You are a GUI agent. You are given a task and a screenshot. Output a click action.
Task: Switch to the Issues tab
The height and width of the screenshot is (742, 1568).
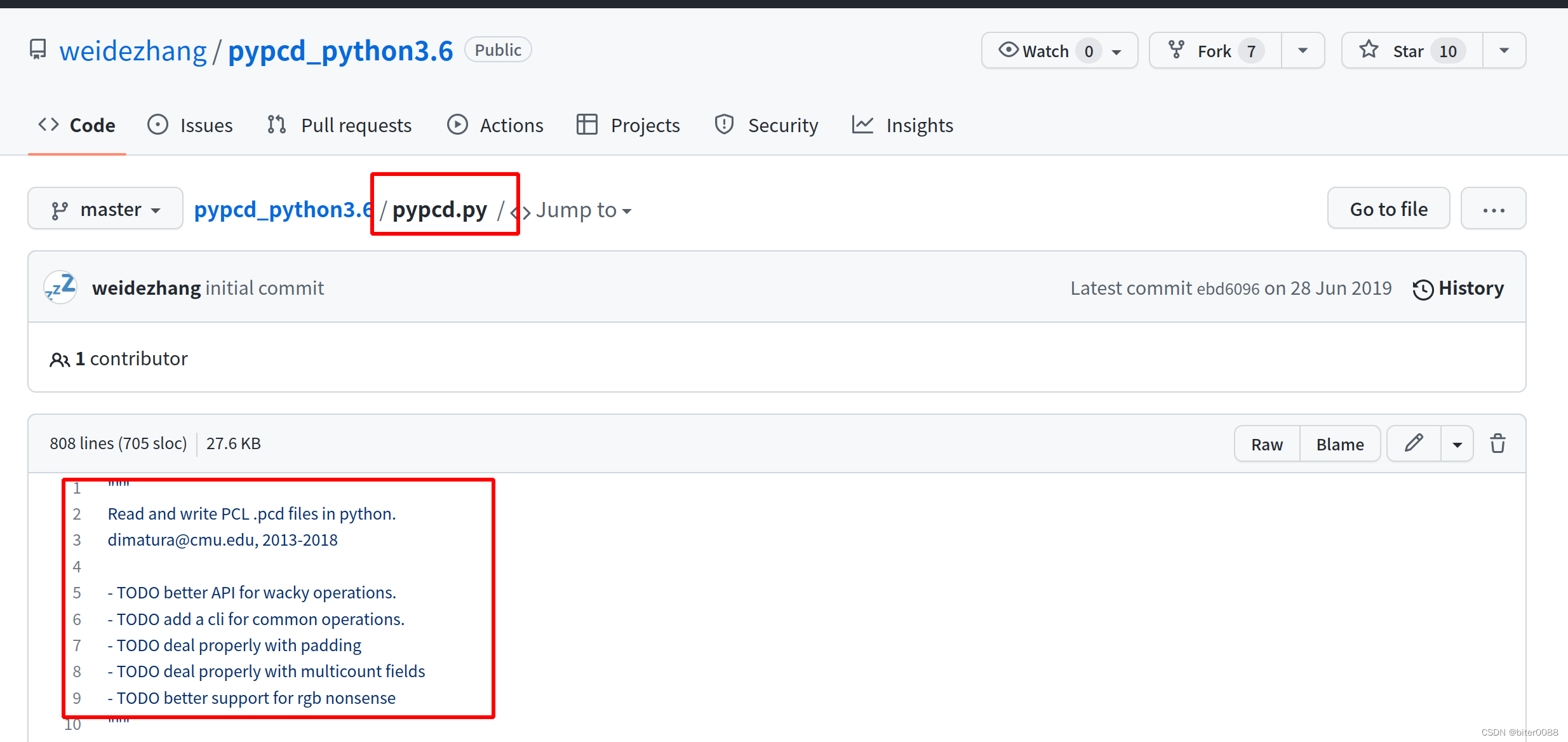click(190, 125)
